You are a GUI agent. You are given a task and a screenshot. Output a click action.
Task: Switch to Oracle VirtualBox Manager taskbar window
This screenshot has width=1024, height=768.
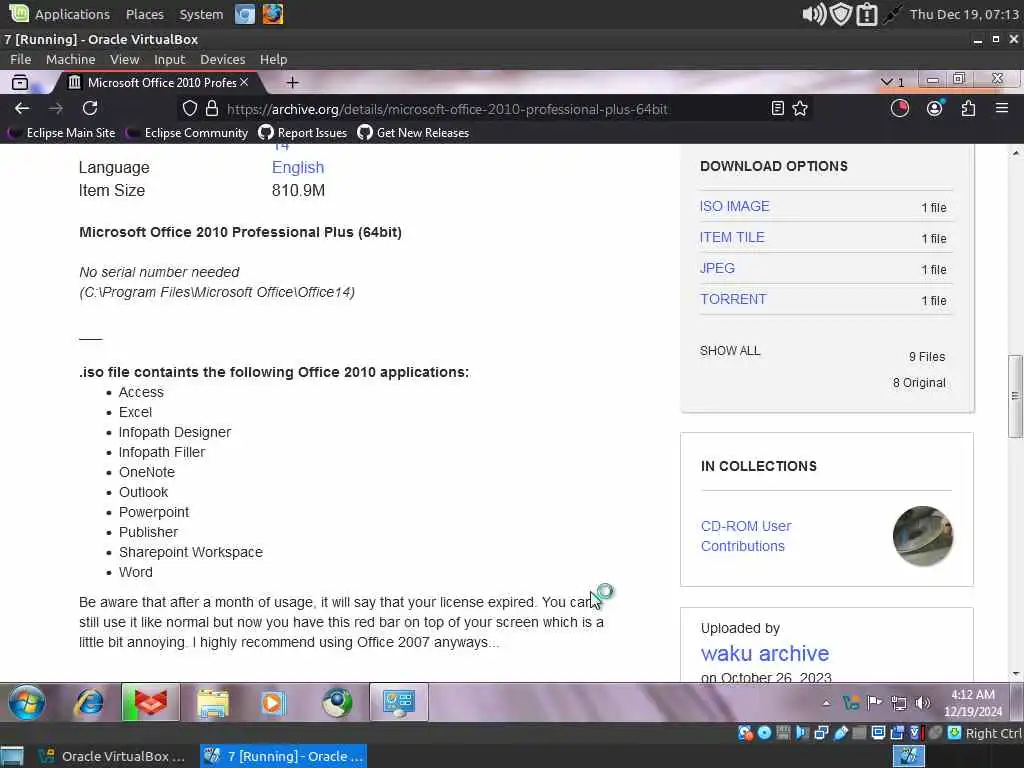click(112, 756)
